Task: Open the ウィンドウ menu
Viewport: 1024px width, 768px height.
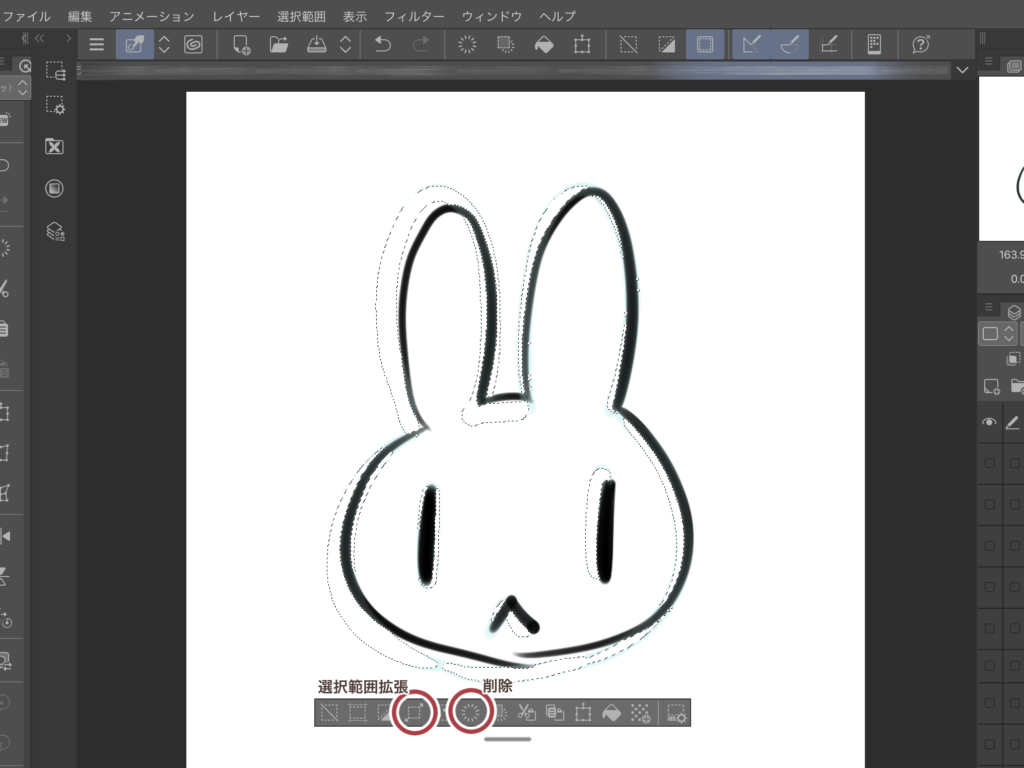Action: [492, 16]
